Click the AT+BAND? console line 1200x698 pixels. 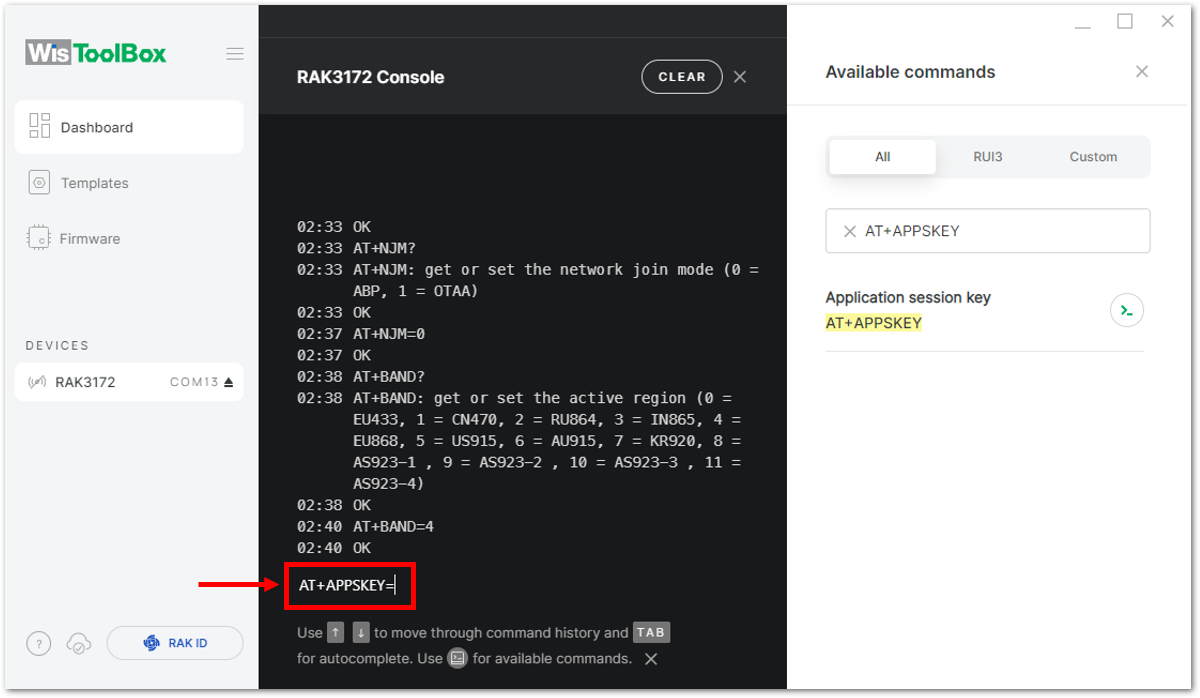[389, 376]
